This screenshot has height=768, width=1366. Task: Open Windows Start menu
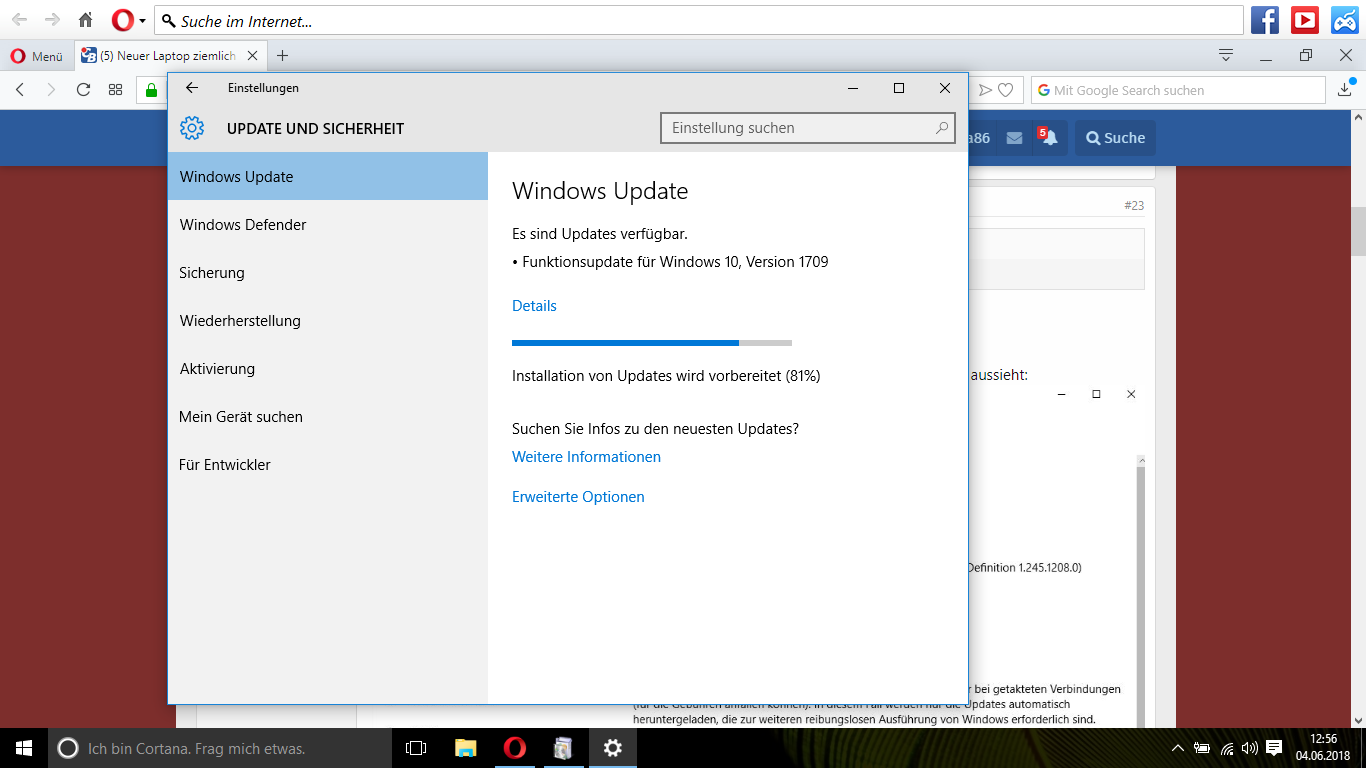click(x=24, y=748)
